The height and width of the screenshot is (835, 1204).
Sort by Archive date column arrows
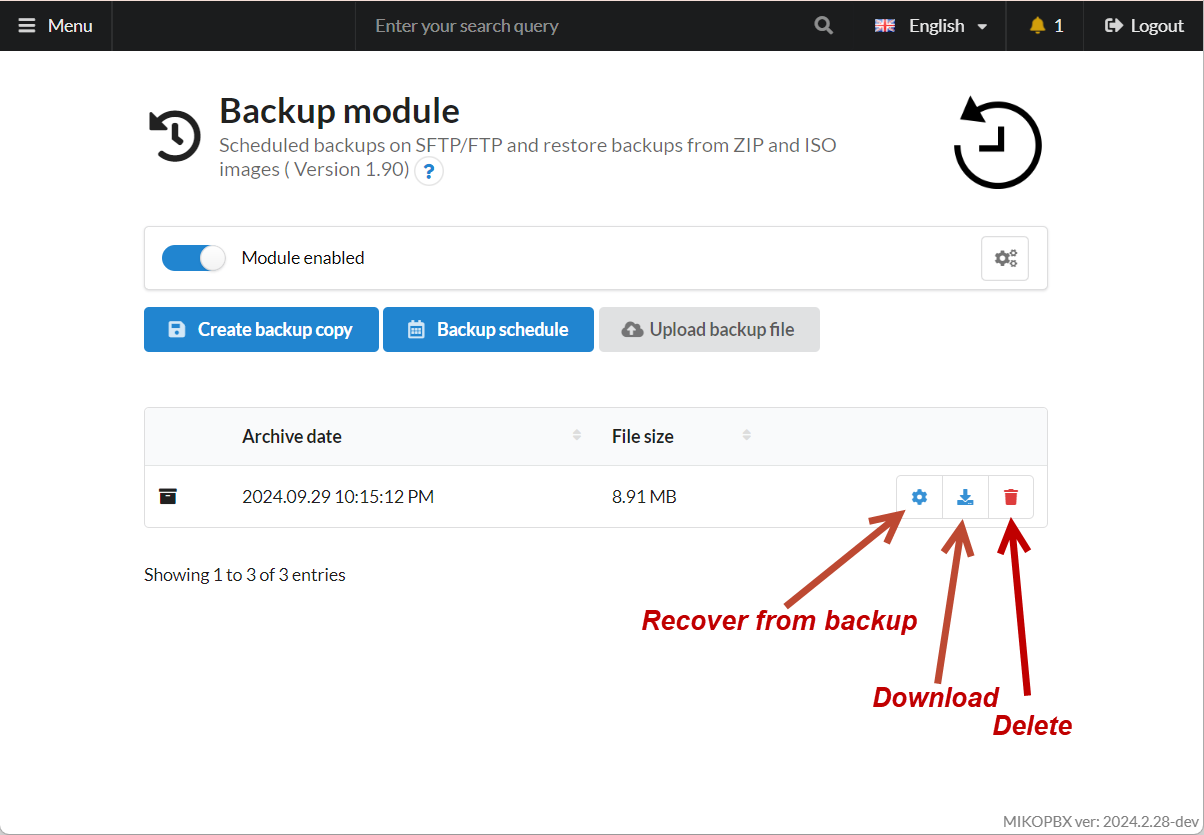tap(577, 435)
